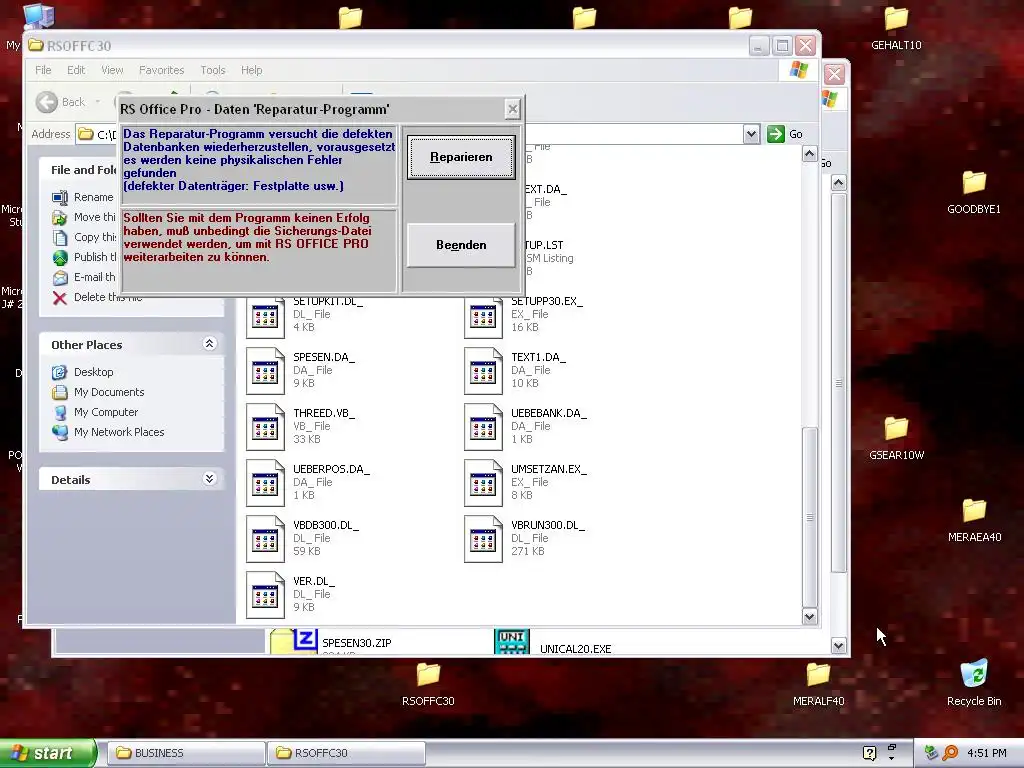The height and width of the screenshot is (768, 1024).
Task: Click the Copy this file icon
Action: click(x=60, y=238)
